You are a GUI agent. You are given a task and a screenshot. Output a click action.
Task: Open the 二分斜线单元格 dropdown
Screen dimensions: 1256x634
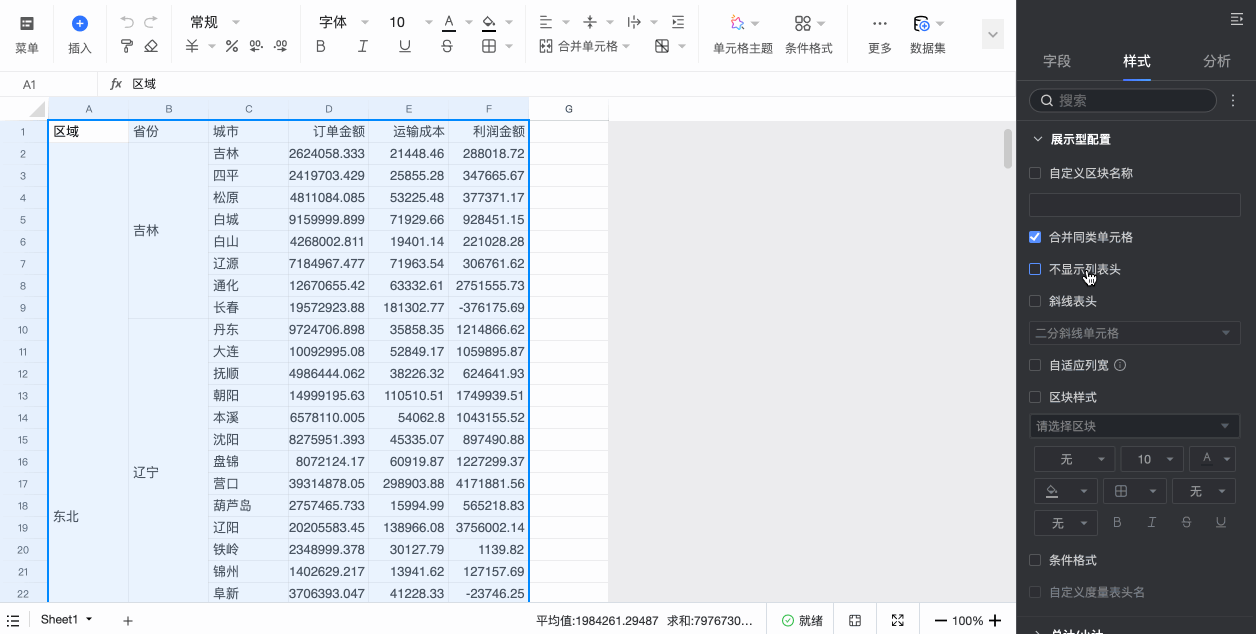tap(1135, 333)
